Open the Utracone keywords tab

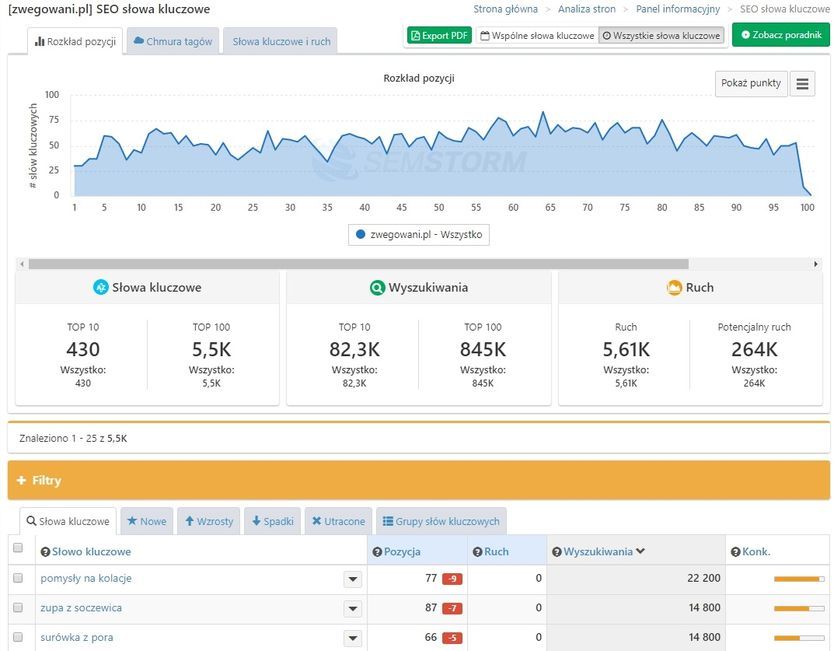click(338, 522)
